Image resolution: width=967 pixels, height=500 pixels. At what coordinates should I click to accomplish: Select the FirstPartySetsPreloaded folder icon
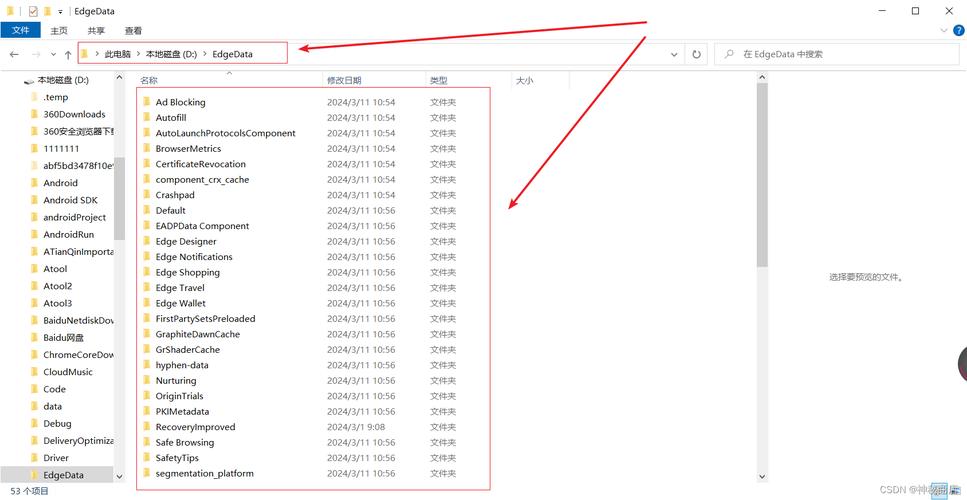(146, 318)
